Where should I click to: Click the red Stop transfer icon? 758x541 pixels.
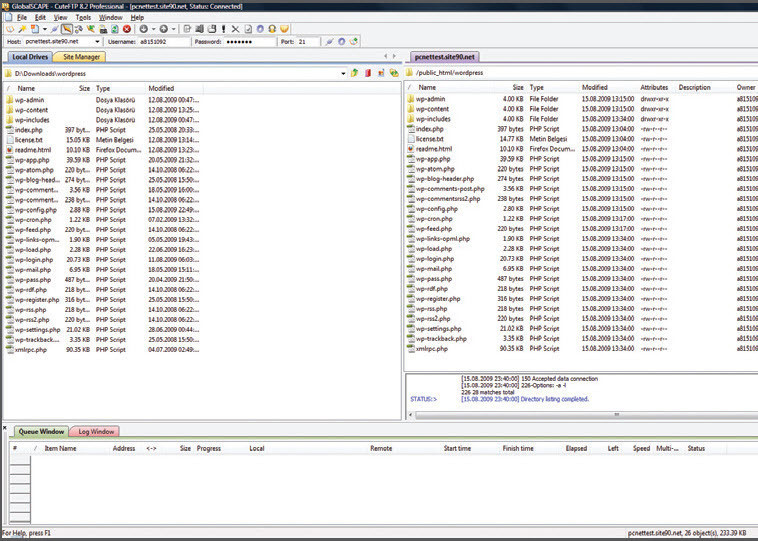tap(127, 29)
